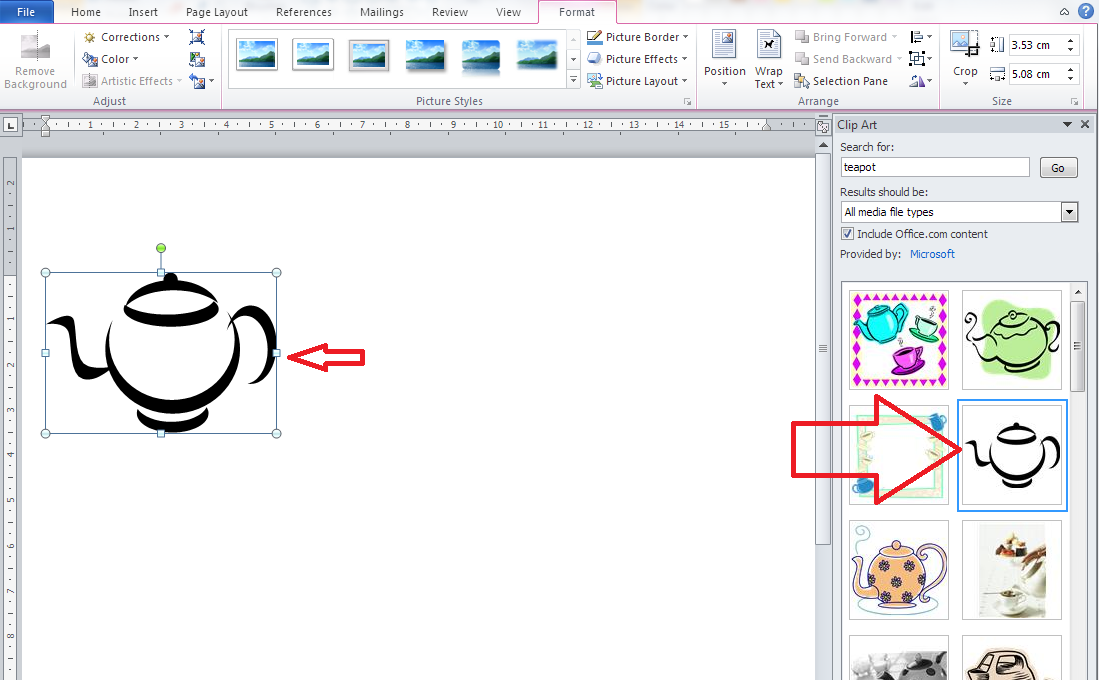This screenshot has height=680, width=1099.
Task: Click the Microsoft provider link
Action: (x=932, y=254)
